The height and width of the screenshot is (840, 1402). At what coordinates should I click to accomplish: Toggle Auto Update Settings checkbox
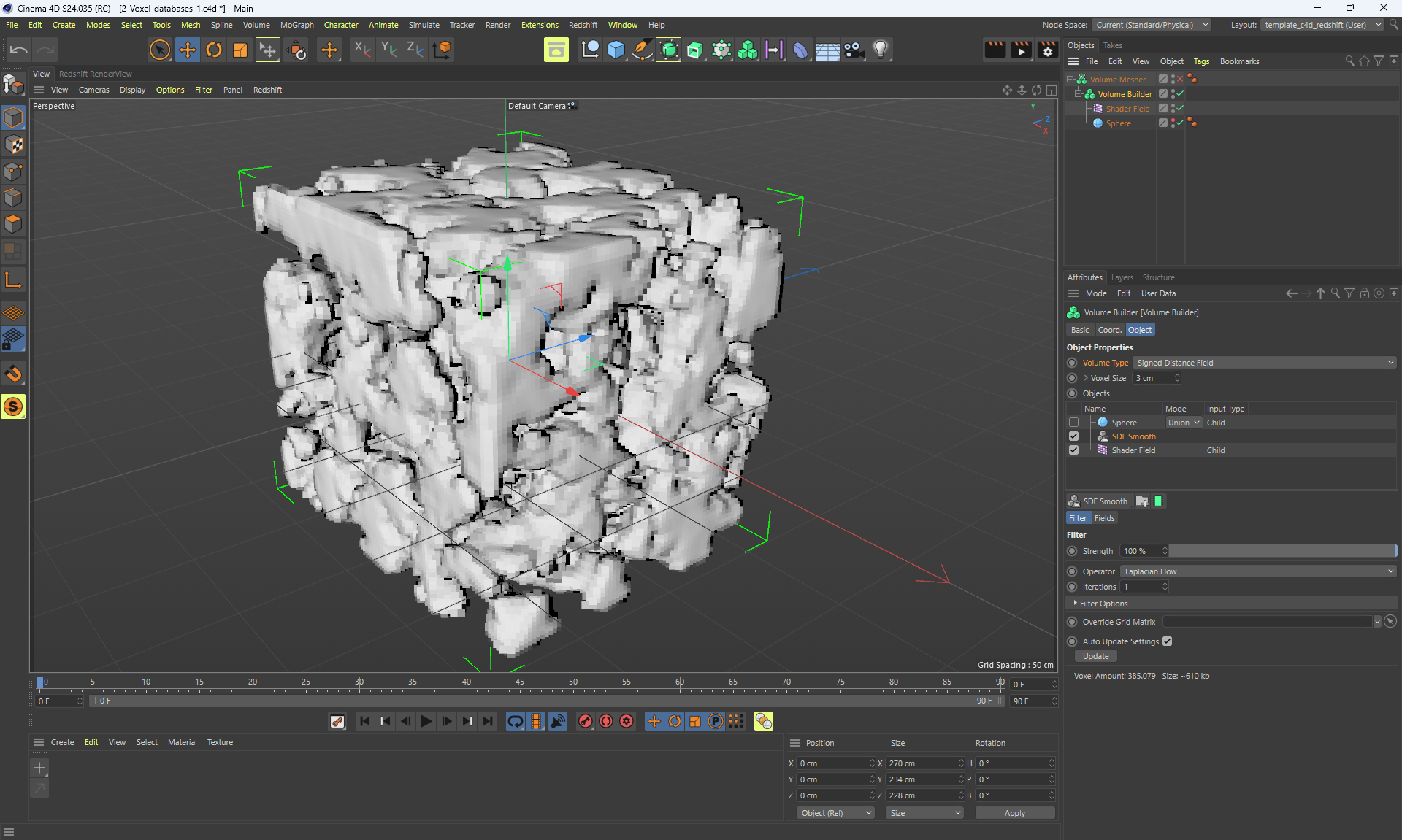[1167, 641]
